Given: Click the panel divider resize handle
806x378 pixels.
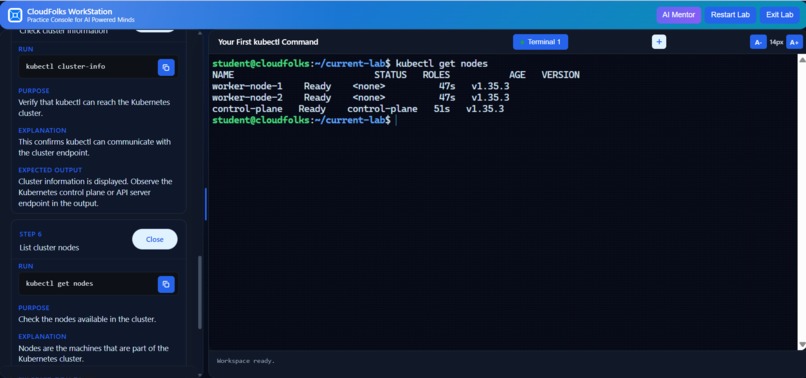Looking at the screenshot, I should pyautogui.click(x=206, y=204).
